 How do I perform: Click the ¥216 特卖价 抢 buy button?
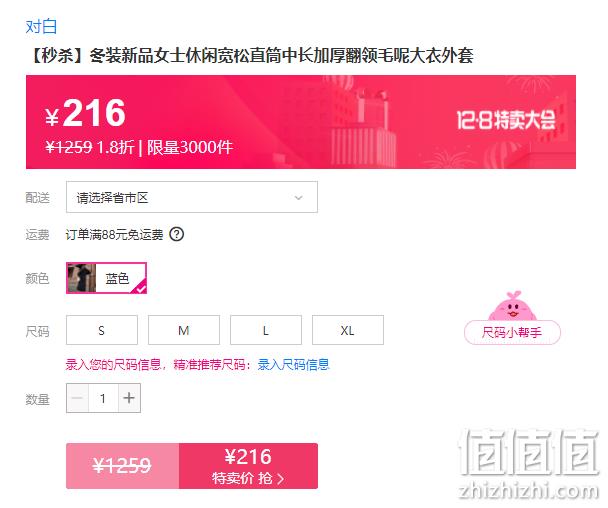pyautogui.click(x=248, y=466)
